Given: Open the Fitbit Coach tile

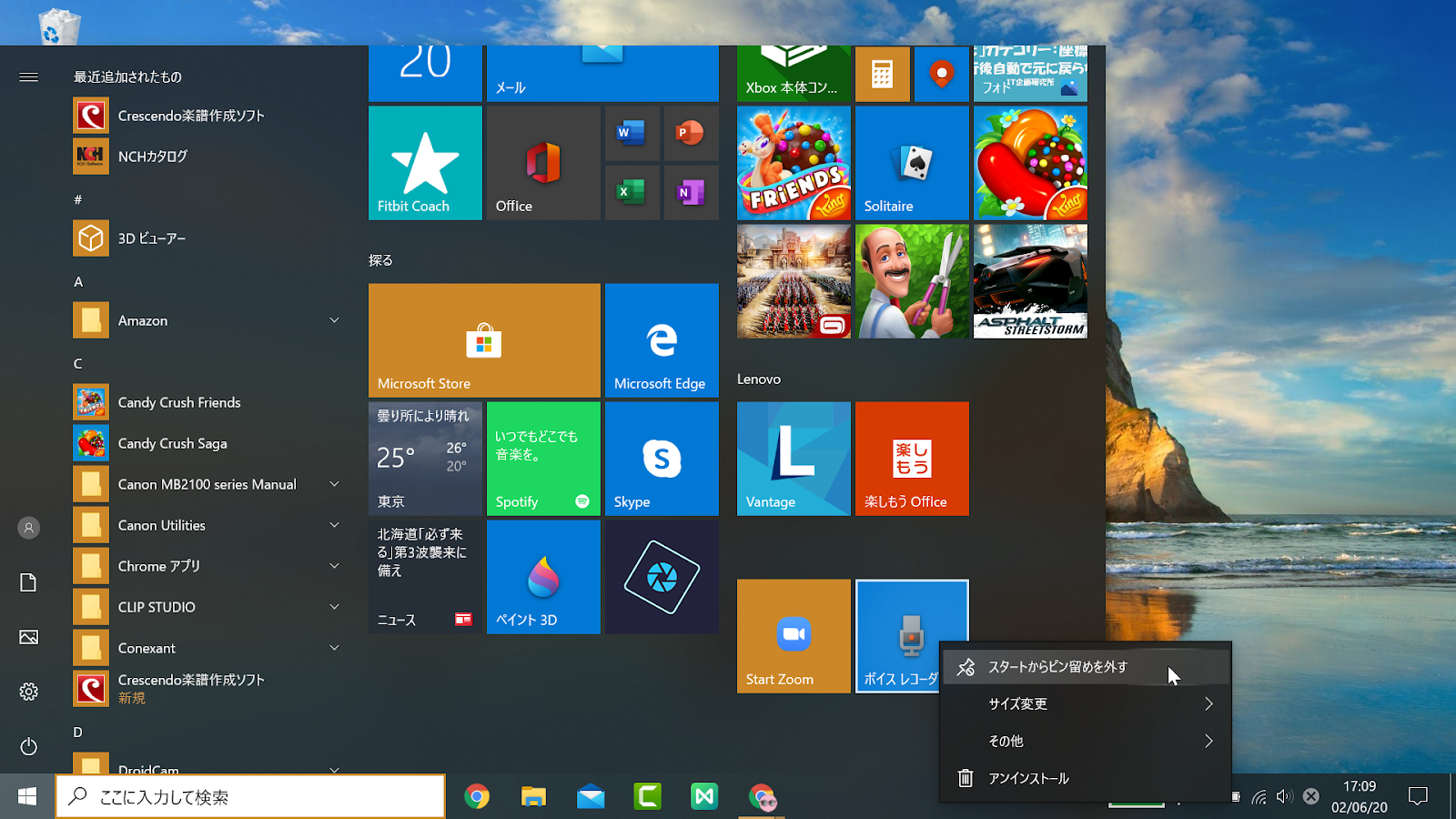Looking at the screenshot, I should (425, 163).
